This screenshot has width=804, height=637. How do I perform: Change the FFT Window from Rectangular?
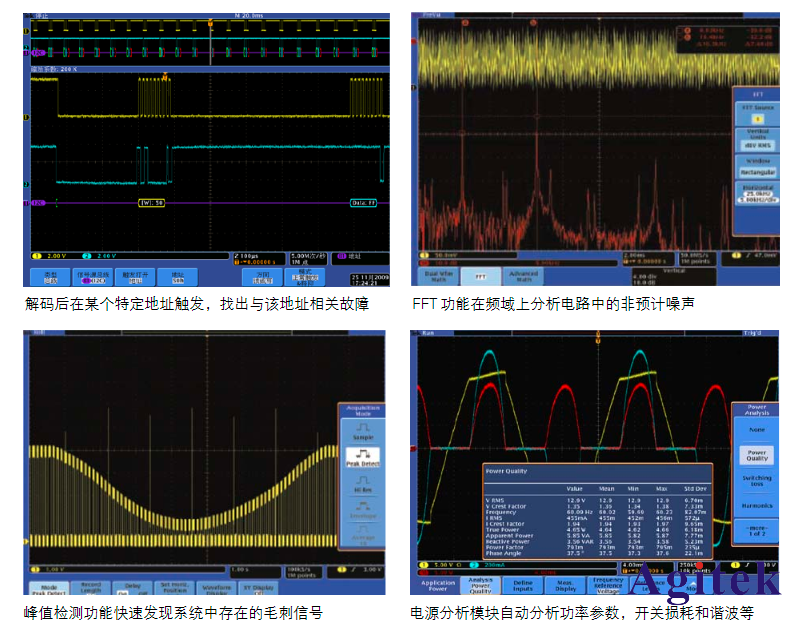click(760, 171)
